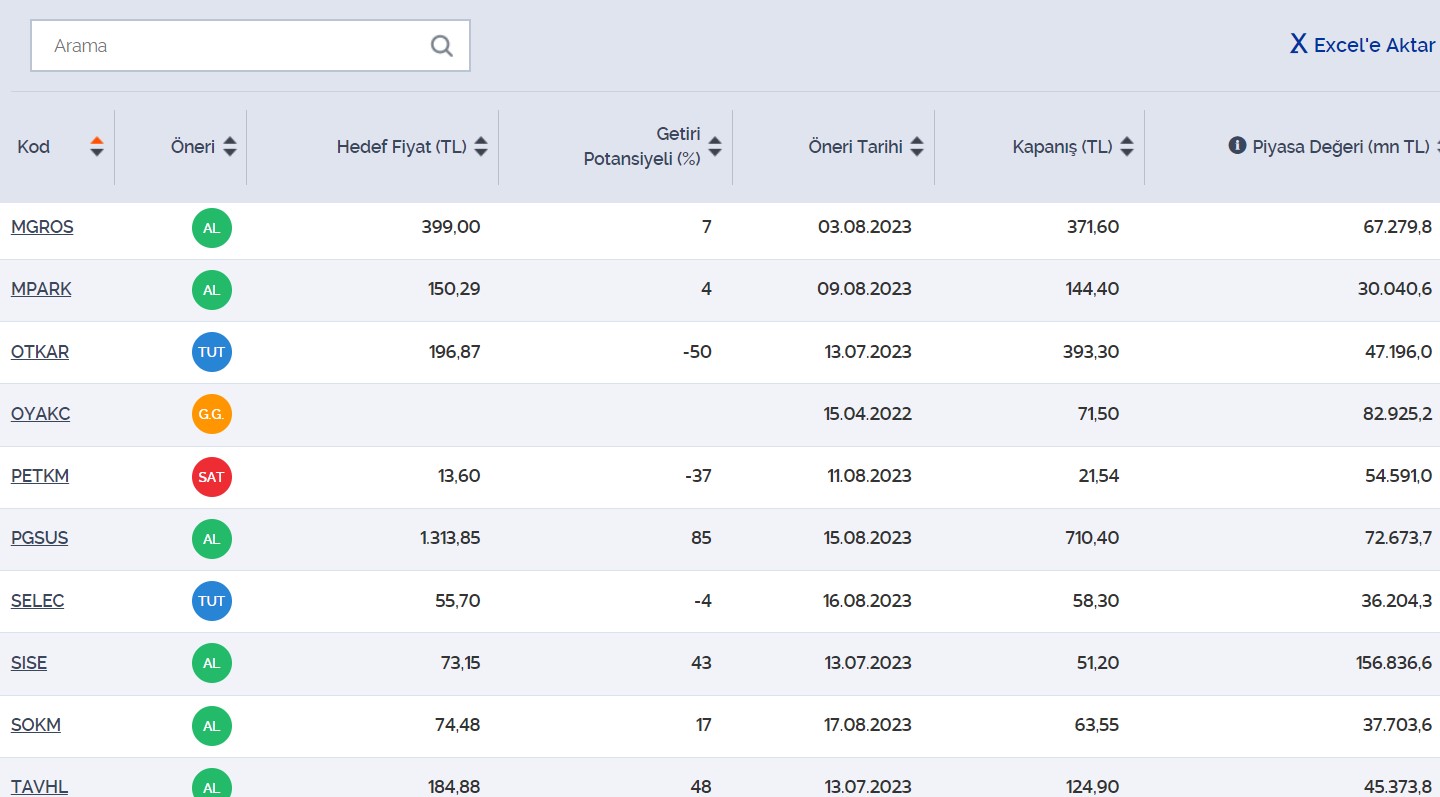The width and height of the screenshot is (1440, 797).
Task: Sort by Kapanış (TL) column
Action: tap(1127, 147)
